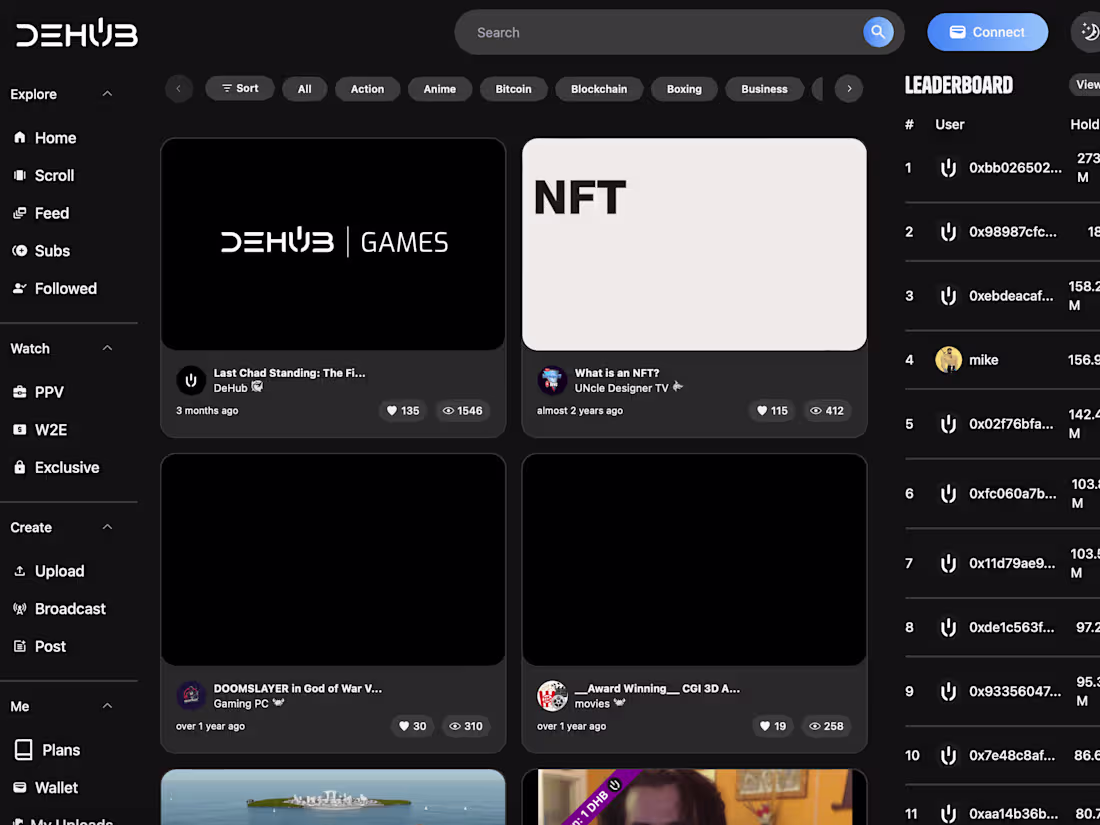Select the Subs icon

pyautogui.click(x=21, y=251)
